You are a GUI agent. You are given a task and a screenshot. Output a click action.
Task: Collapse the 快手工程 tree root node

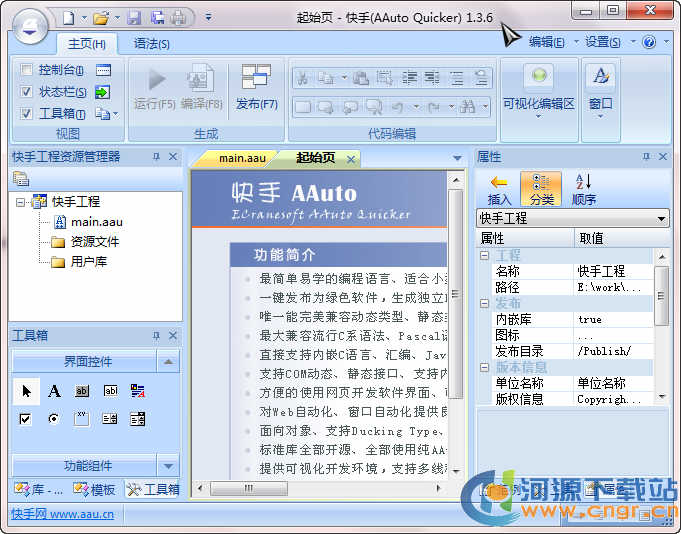(x=21, y=202)
